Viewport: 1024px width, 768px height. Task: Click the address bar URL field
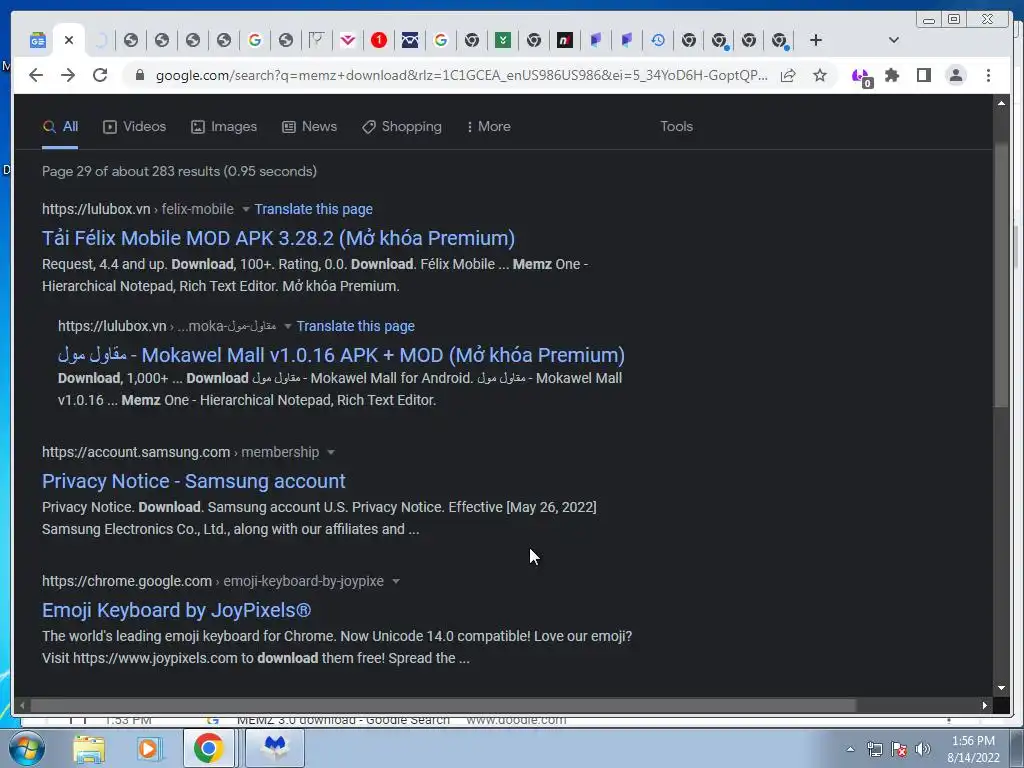pyautogui.click(x=461, y=75)
